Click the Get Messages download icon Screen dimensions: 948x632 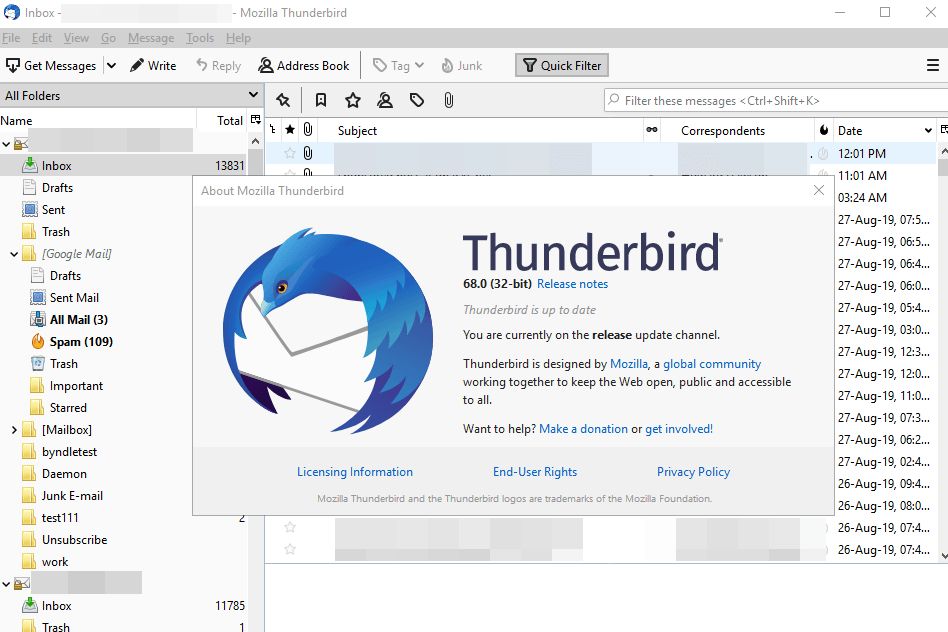click(13, 66)
